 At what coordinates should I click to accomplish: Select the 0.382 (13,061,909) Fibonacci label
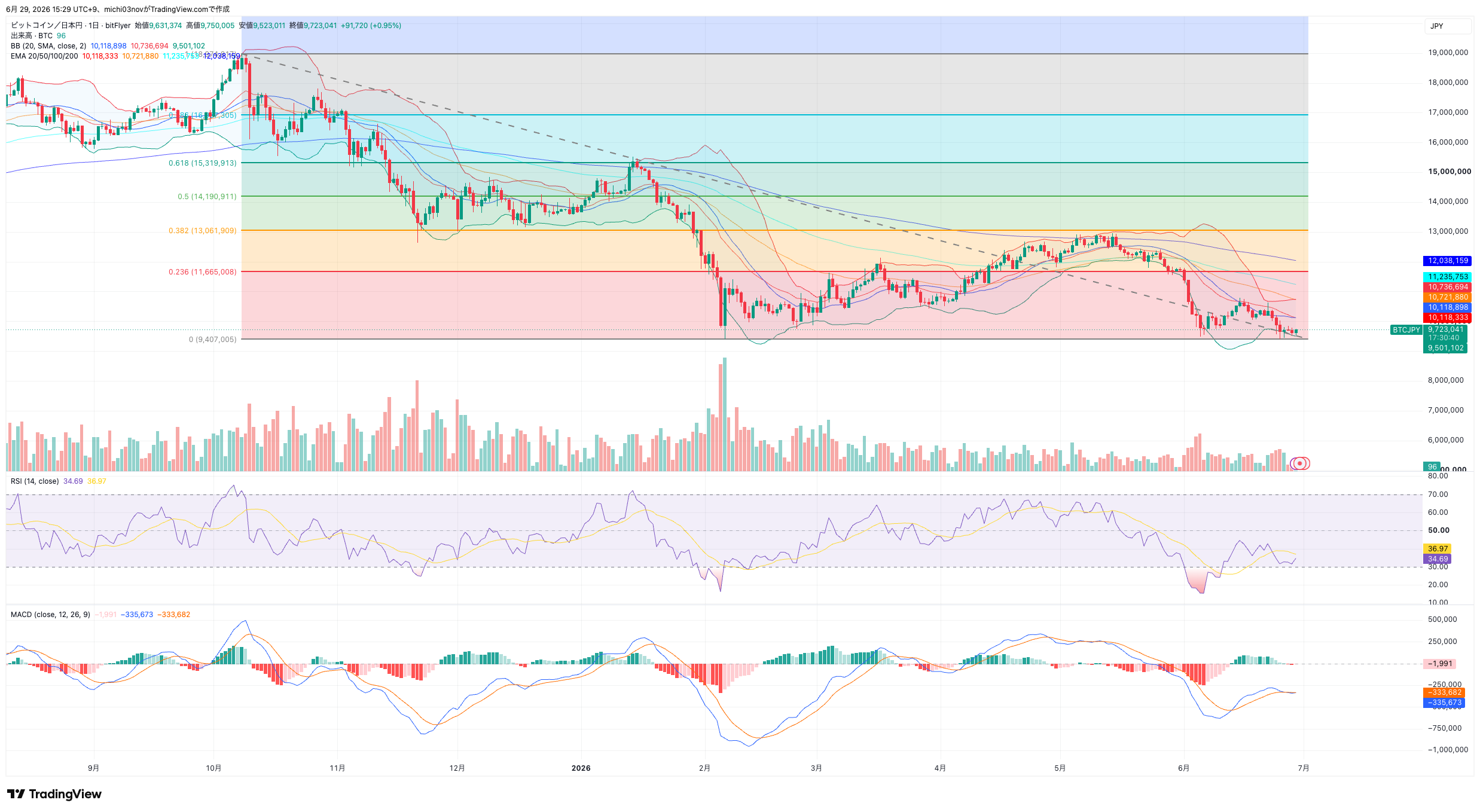click(203, 231)
